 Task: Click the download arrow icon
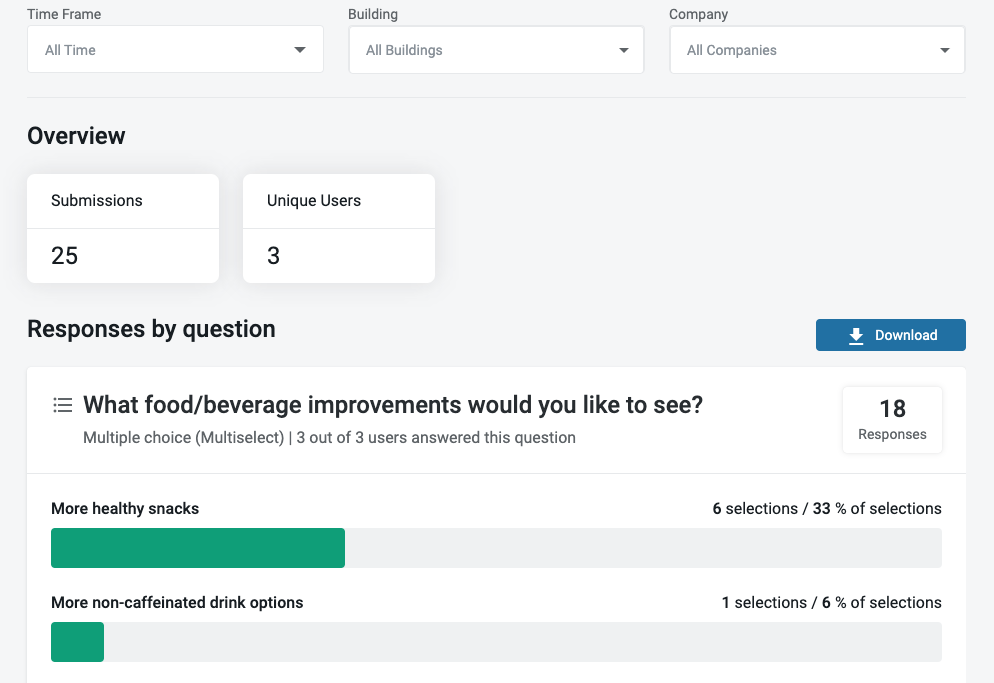856,336
